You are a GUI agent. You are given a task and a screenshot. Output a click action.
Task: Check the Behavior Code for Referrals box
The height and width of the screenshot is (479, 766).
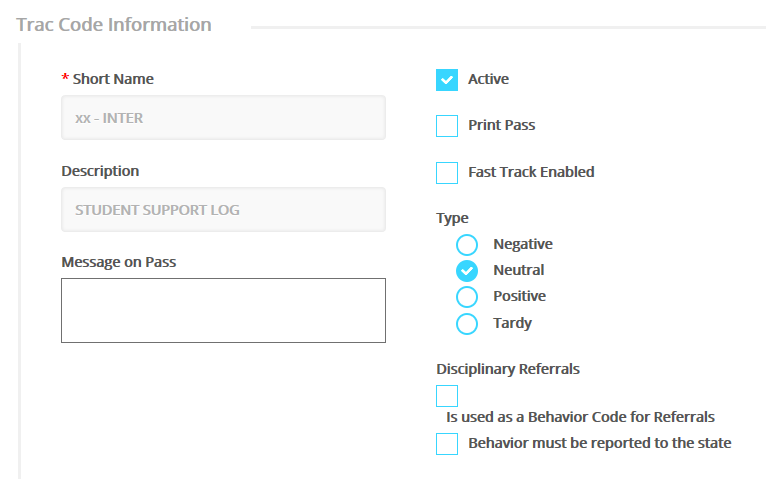447,396
